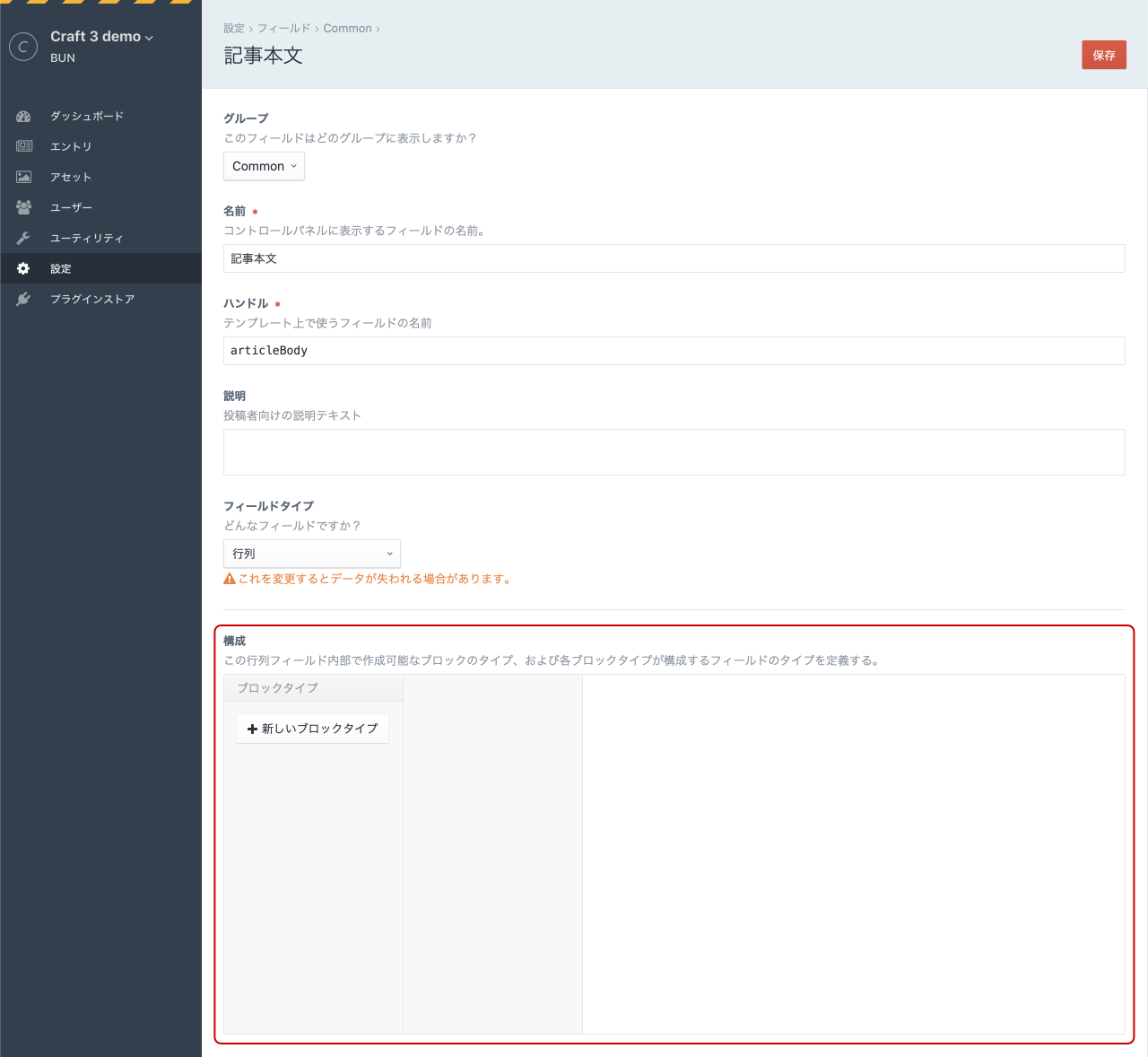Click the utilities wrench icon
The width and height of the screenshot is (1148, 1057).
pyautogui.click(x=23, y=238)
